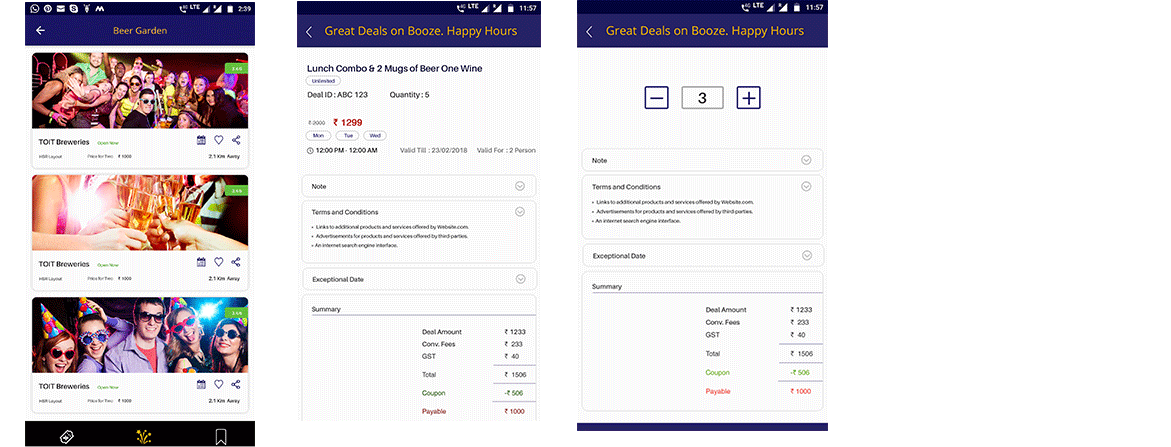1171x447 pixels.
Task: Toggle the Mon day chip
Action: click(320, 135)
